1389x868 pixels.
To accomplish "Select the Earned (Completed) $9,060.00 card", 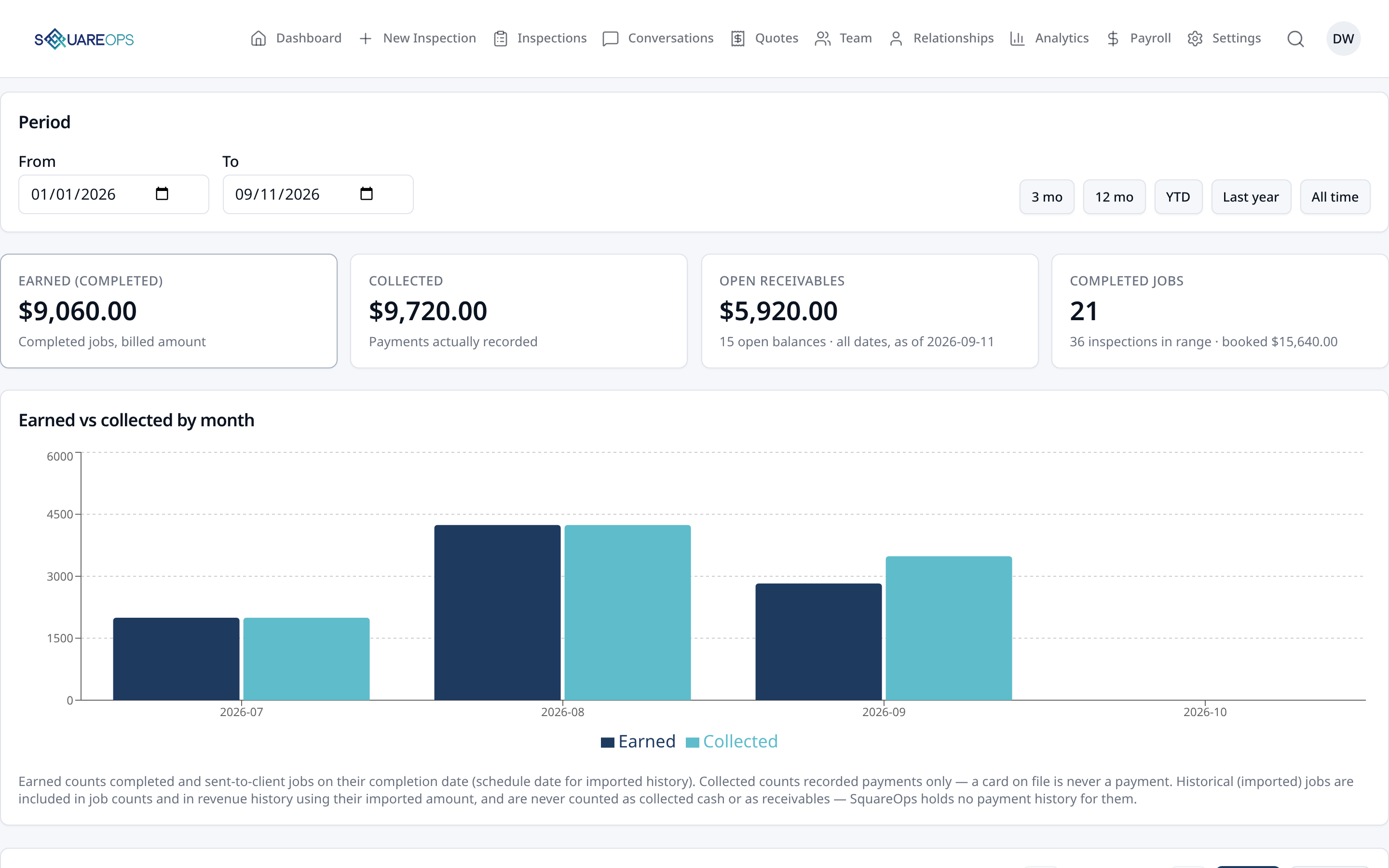I will point(169,311).
